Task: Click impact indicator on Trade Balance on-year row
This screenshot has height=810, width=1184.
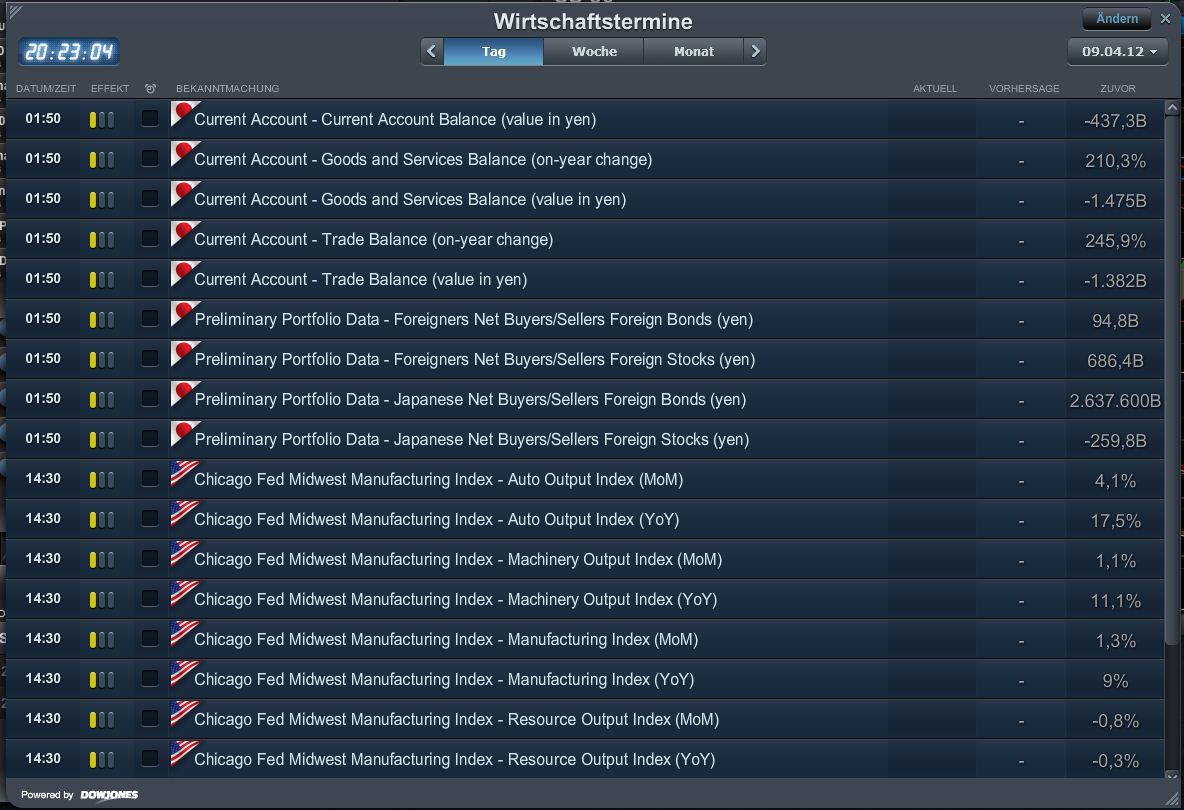Action: click(x=102, y=239)
